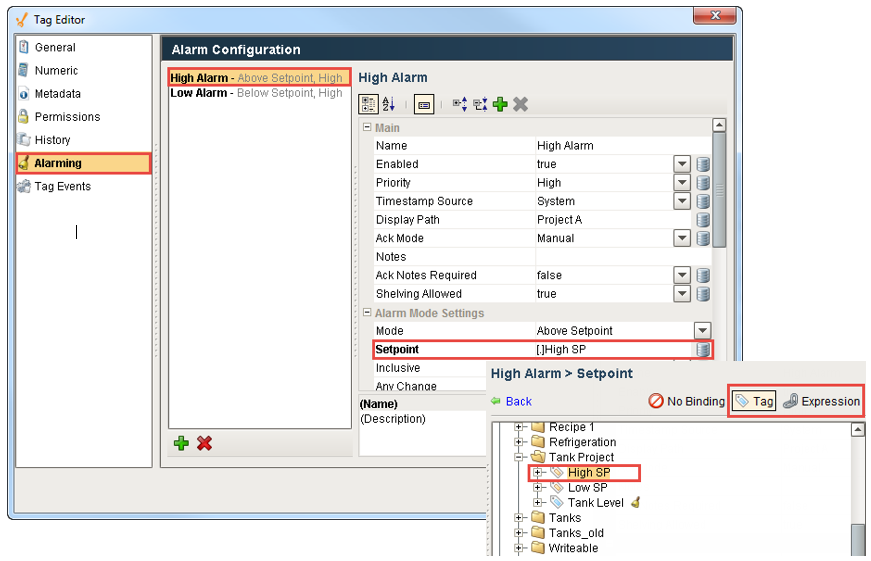Viewport: 871px width, 561px height.
Task: Open the Mode dropdown for Above Setpoint
Action: tap(702, 331)
